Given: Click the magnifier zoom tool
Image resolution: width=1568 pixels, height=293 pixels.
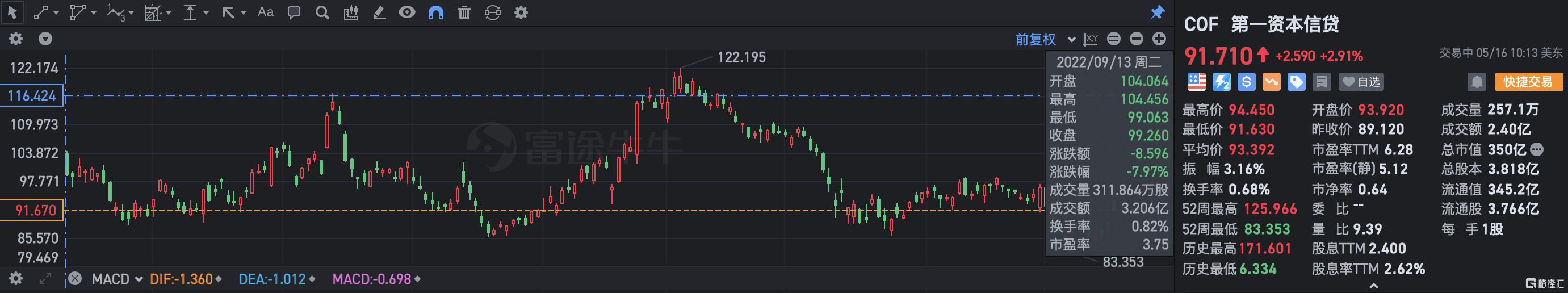Looking at the screenshot, I should pyautogui.click(x=322, y=12).
